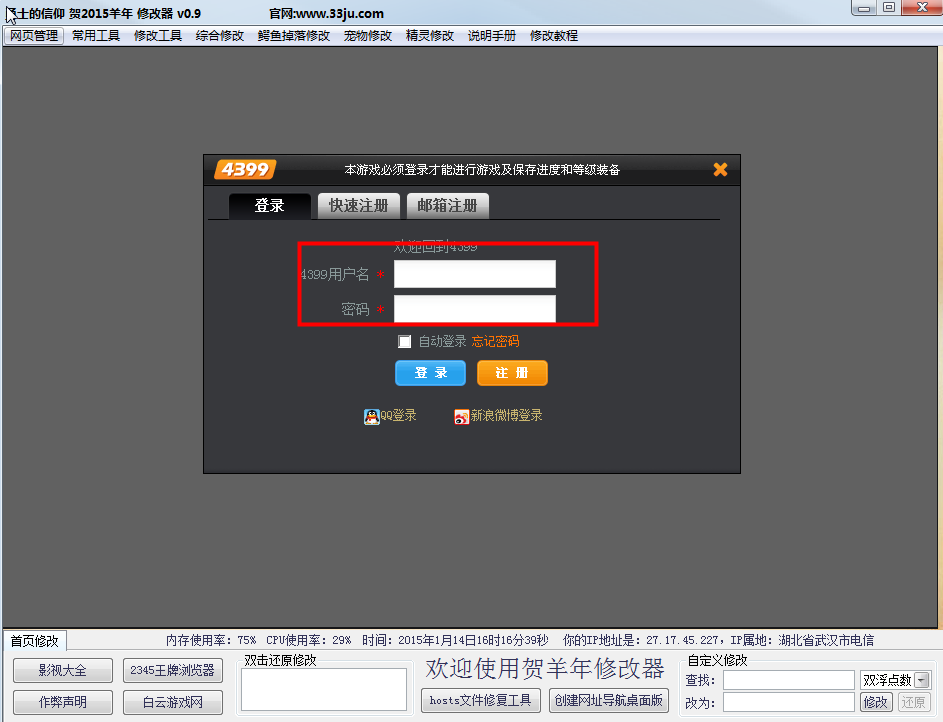Open the QQ登录 link text
Screen dimensions: 943x722
coord(398,415)
